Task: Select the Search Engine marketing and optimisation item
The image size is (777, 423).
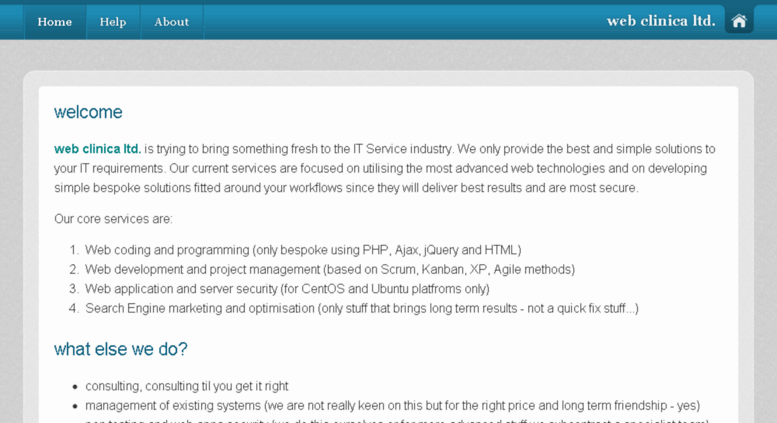Action: pyautogui.click(x=362, y=309)
